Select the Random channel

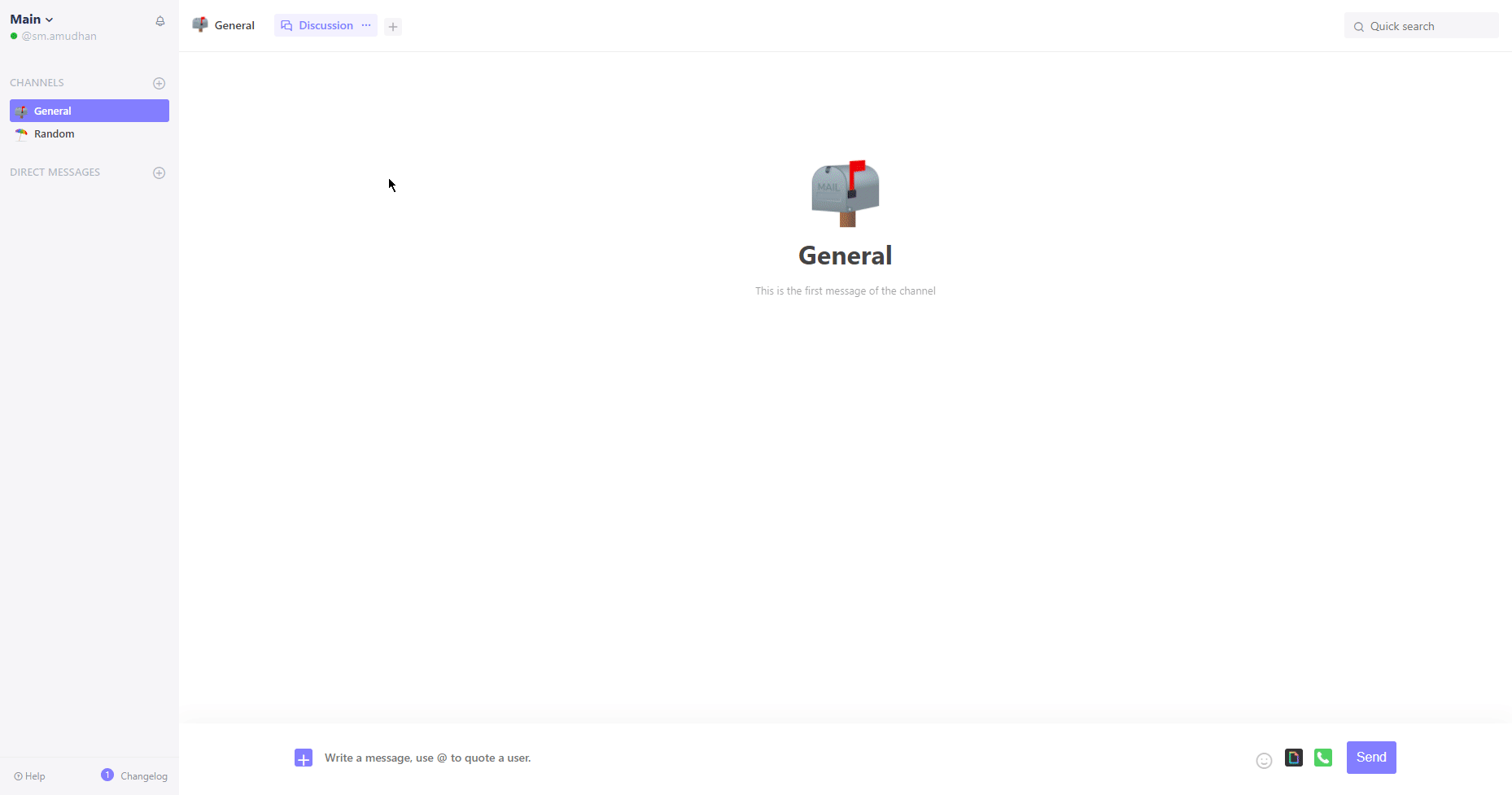coord(54,133)
